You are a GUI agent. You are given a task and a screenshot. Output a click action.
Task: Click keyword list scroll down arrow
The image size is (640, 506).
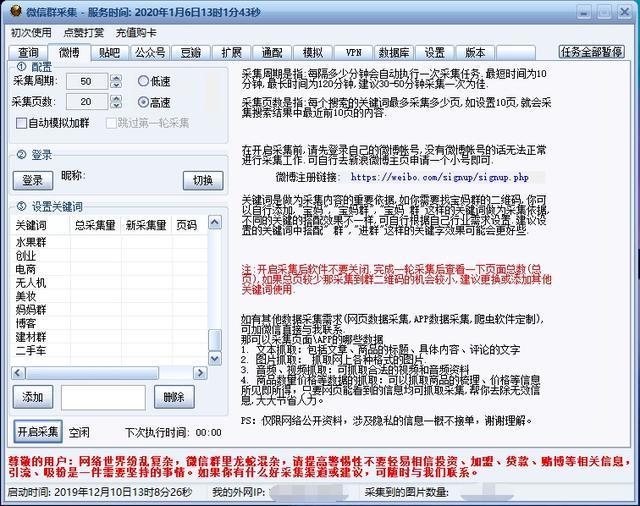[x=215, y=358]
